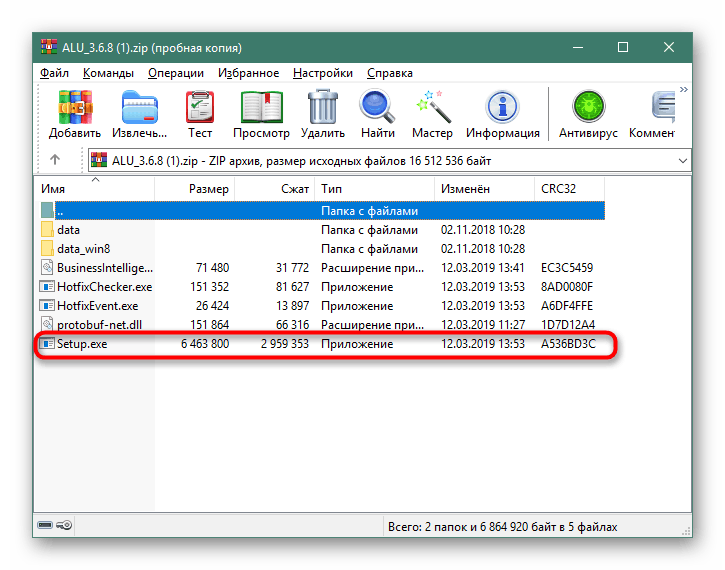The height and width of the screenshot is (570, 725).
Task: Select the data folder icon
Action: pos(47,229)
